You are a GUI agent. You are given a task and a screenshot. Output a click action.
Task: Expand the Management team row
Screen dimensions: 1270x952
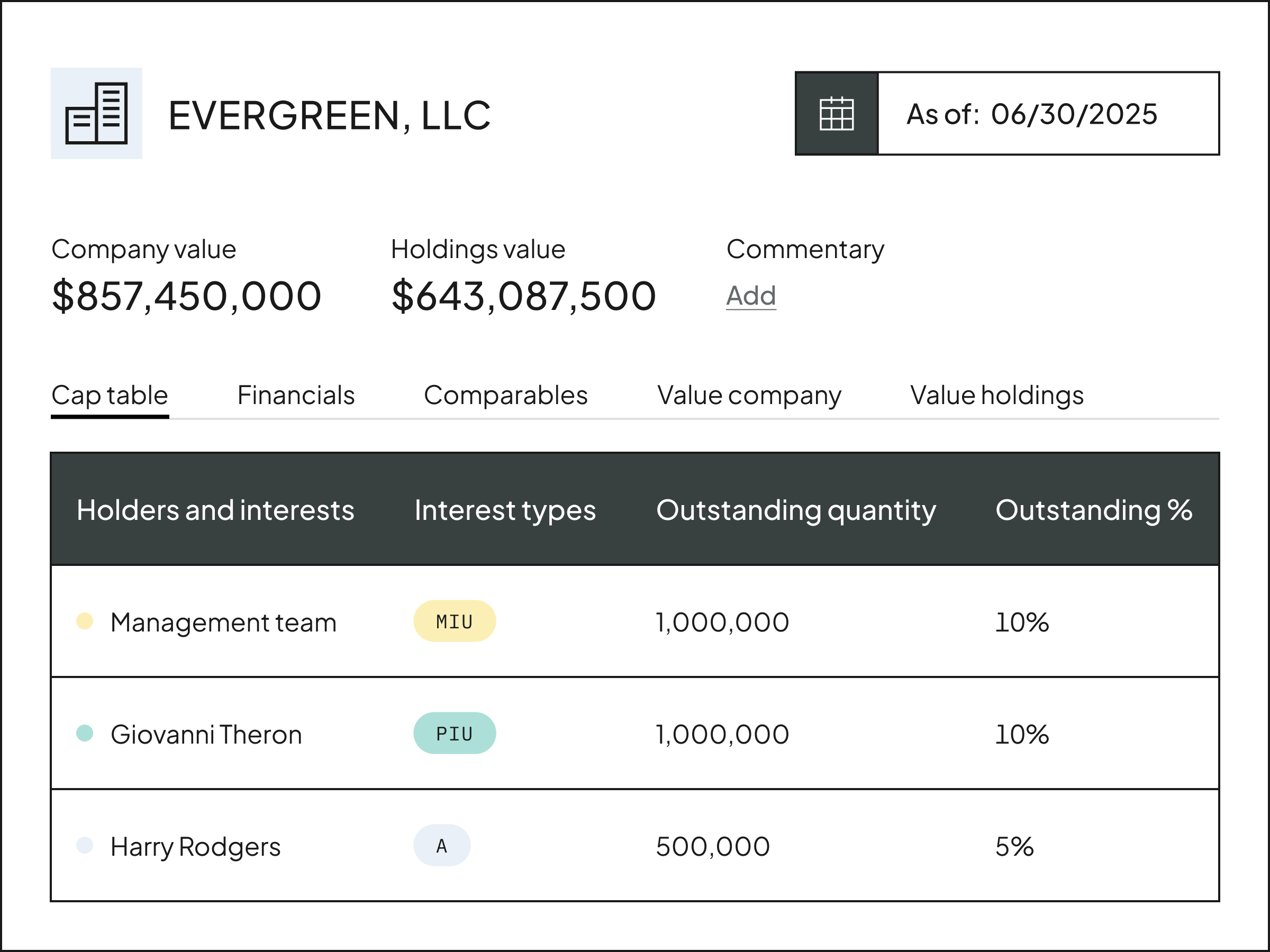click(224, 621)
